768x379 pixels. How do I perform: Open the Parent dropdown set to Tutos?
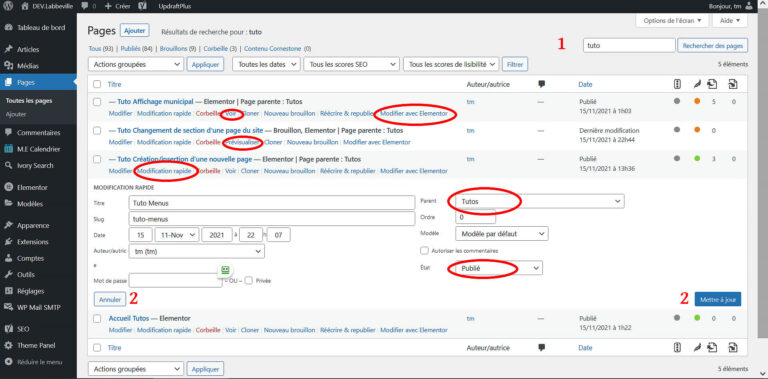[540, 201]
